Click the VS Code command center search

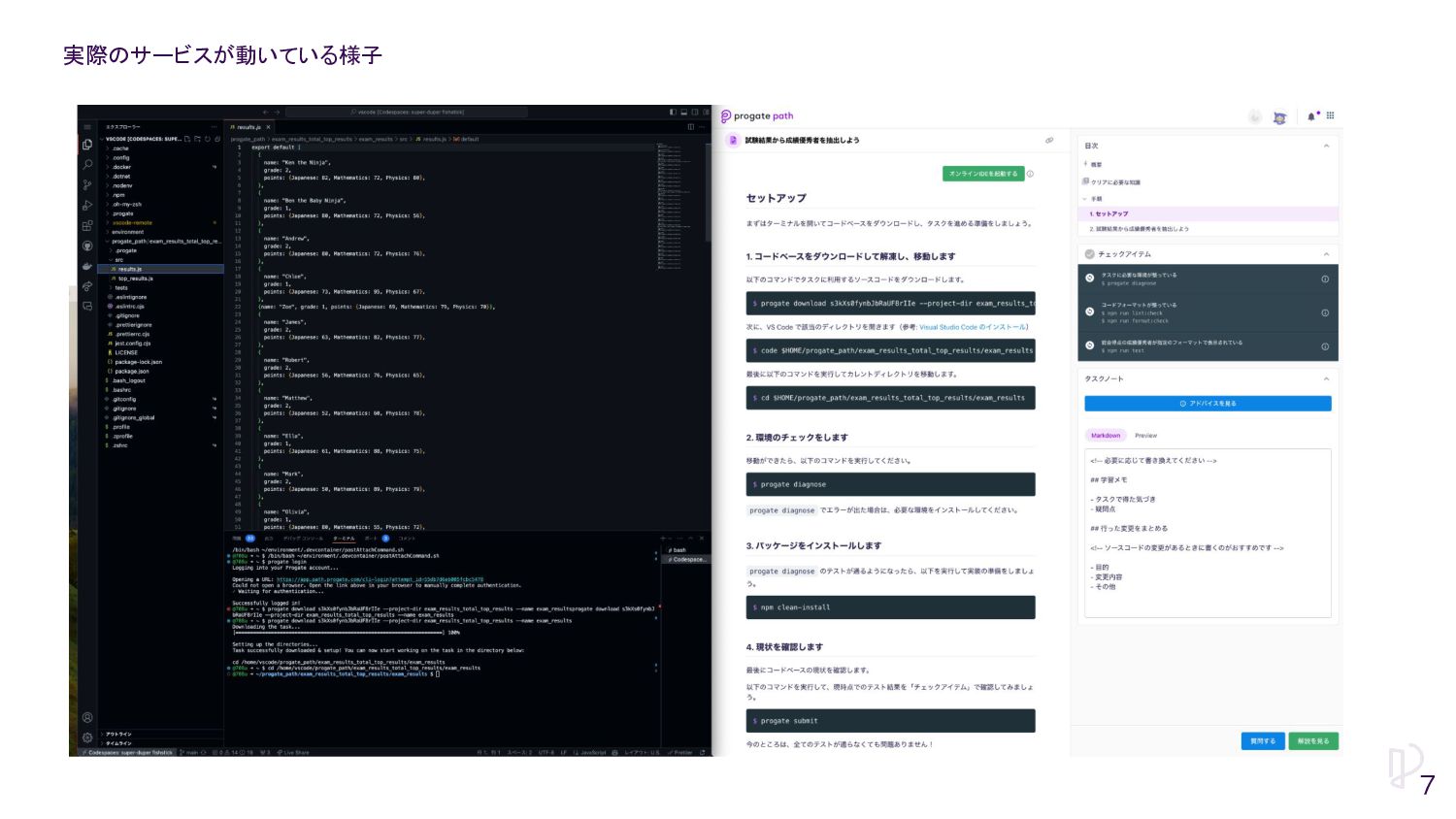pyautogui.click(x=407, y=113)
